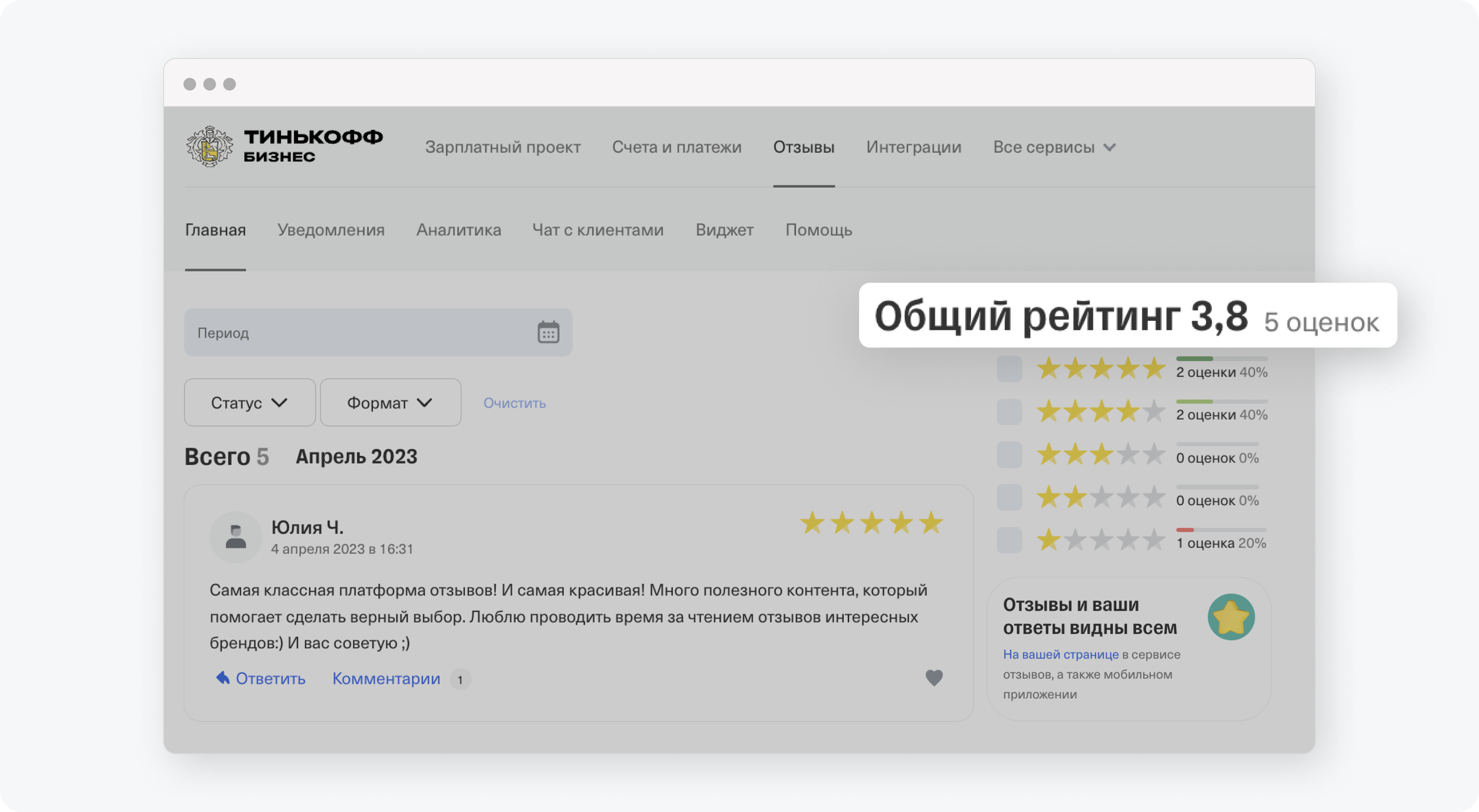This screenshot has width=1479, height=812.
Task: Open Зарплатный проект menu item
Action: pyautogui.click(x=503, y=147)
